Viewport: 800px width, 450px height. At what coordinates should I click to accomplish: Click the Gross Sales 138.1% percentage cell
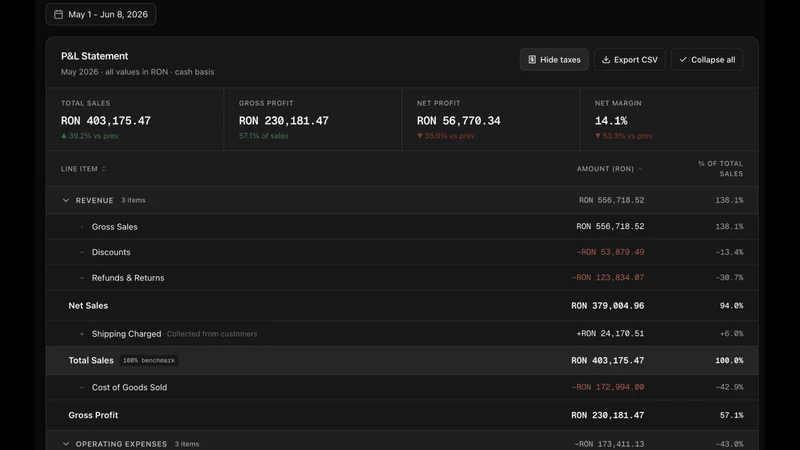tap(729, 227)
